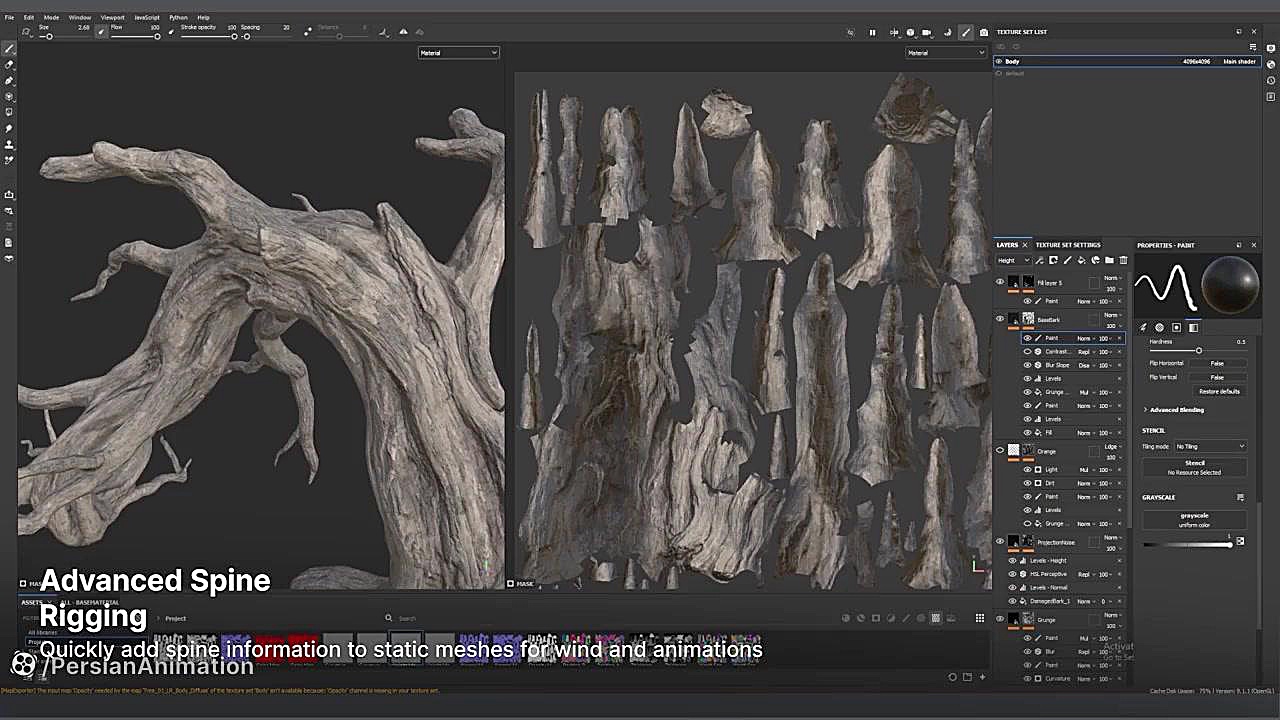Click the Restore defaults button
Screen dimensions: 1280x720
[x=1219, y=391]
